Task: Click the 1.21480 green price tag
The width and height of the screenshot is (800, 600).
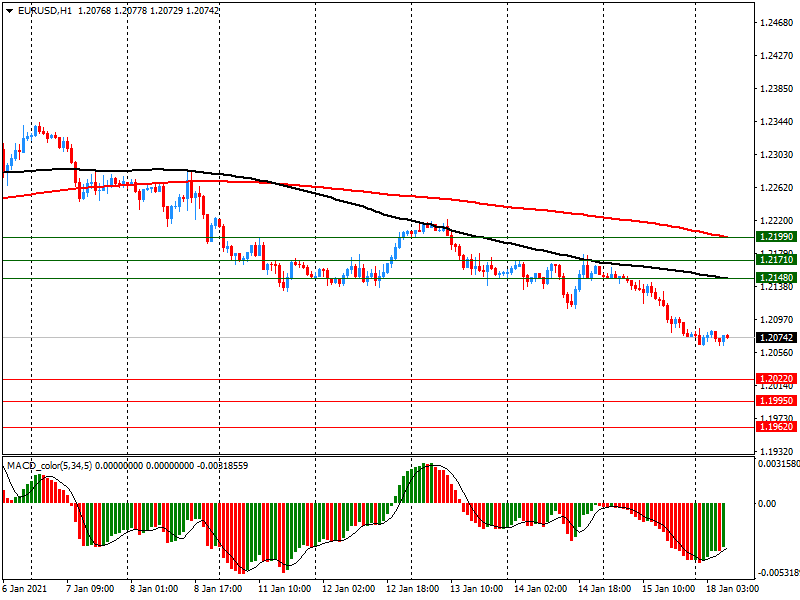Action: (x=776, y=277)
